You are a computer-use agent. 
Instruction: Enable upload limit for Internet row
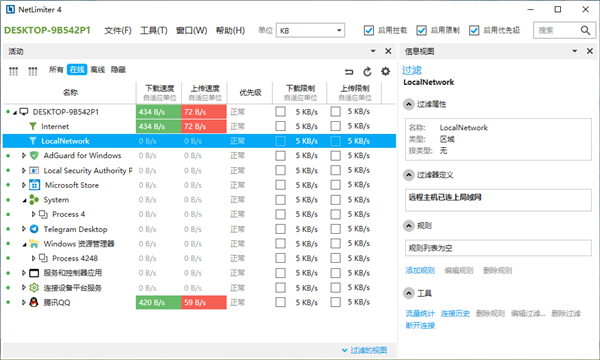[x=336, y=126]
